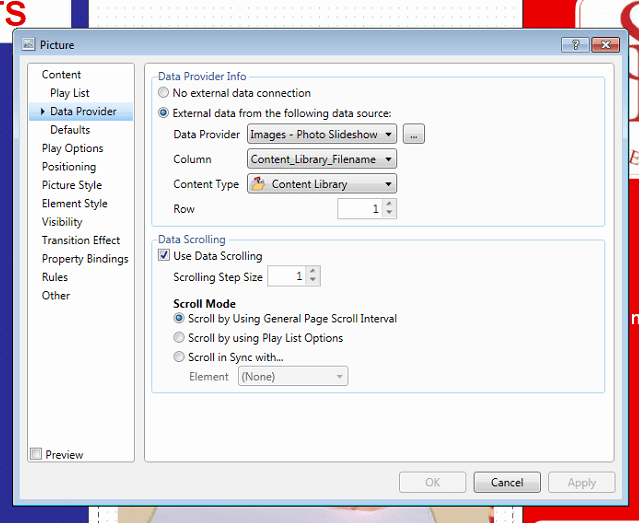The width and height of the screenshot is (639, 523).
Task: Choose Scroll in Sync with option
Action: tap(179, 357)
